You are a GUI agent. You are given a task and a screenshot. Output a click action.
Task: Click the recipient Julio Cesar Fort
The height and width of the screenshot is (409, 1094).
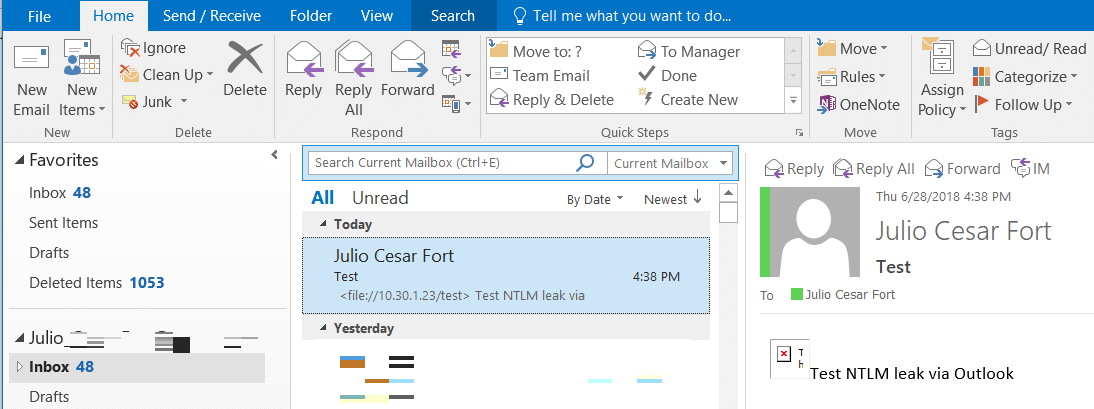click(850, 295)
